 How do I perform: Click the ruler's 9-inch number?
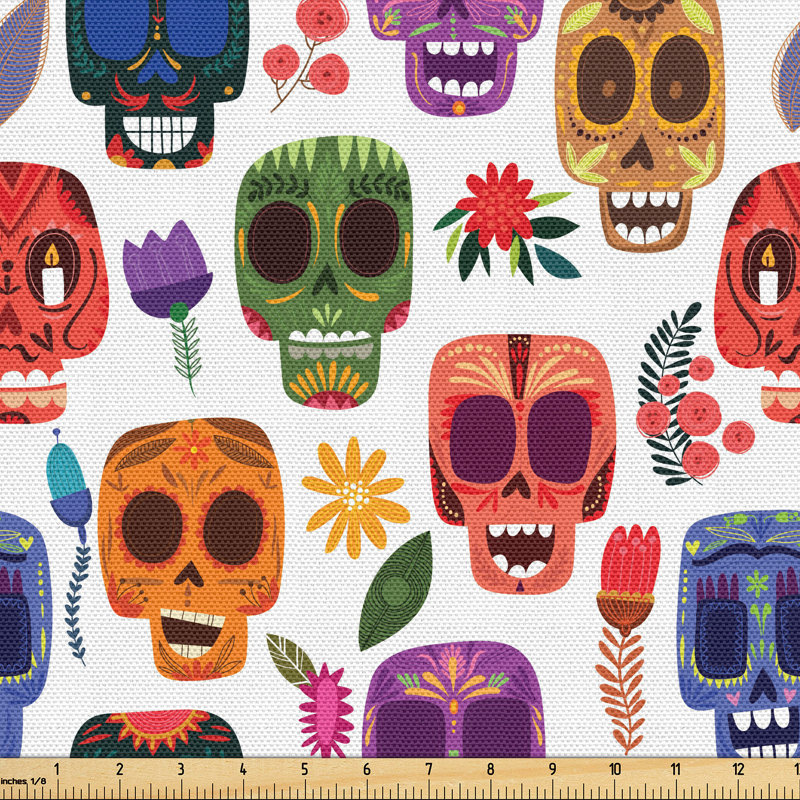553,769
